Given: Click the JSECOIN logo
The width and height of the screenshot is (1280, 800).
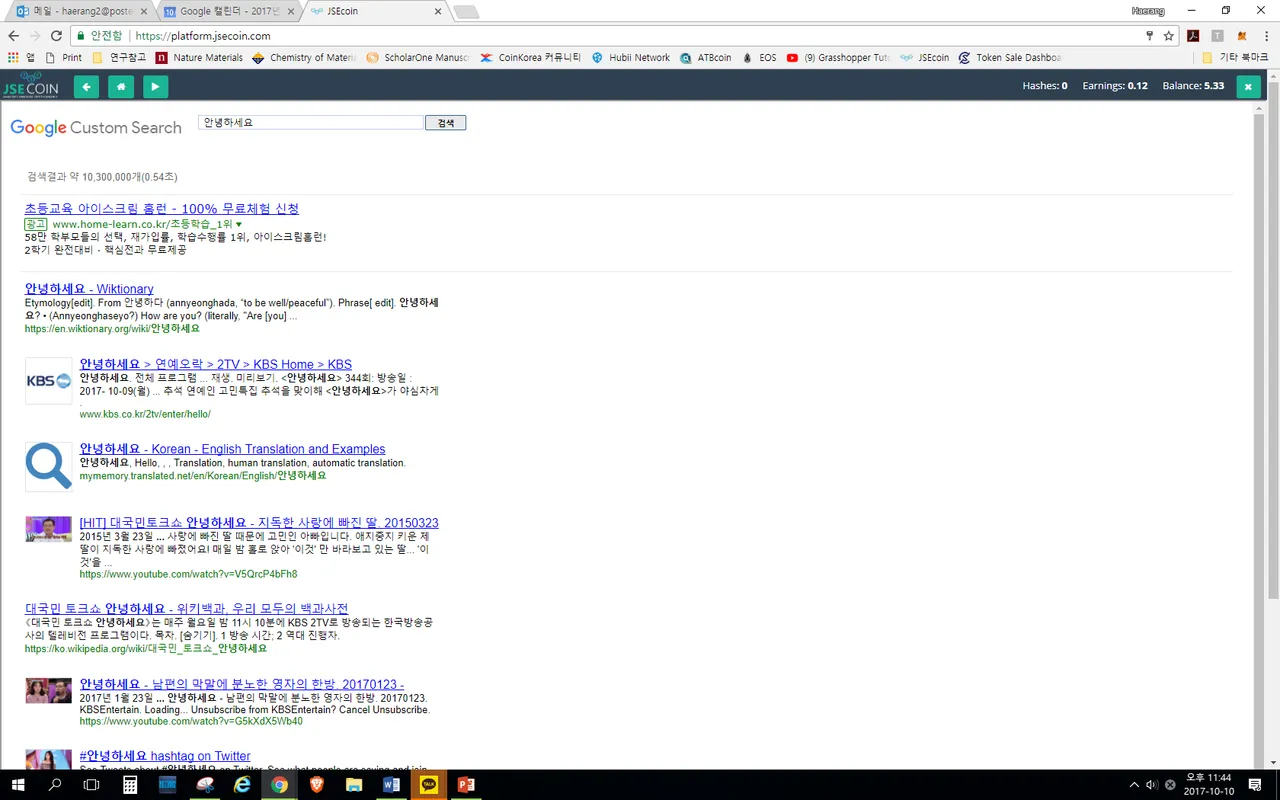Looking at the screenshot, I should (x=31, y=85).
